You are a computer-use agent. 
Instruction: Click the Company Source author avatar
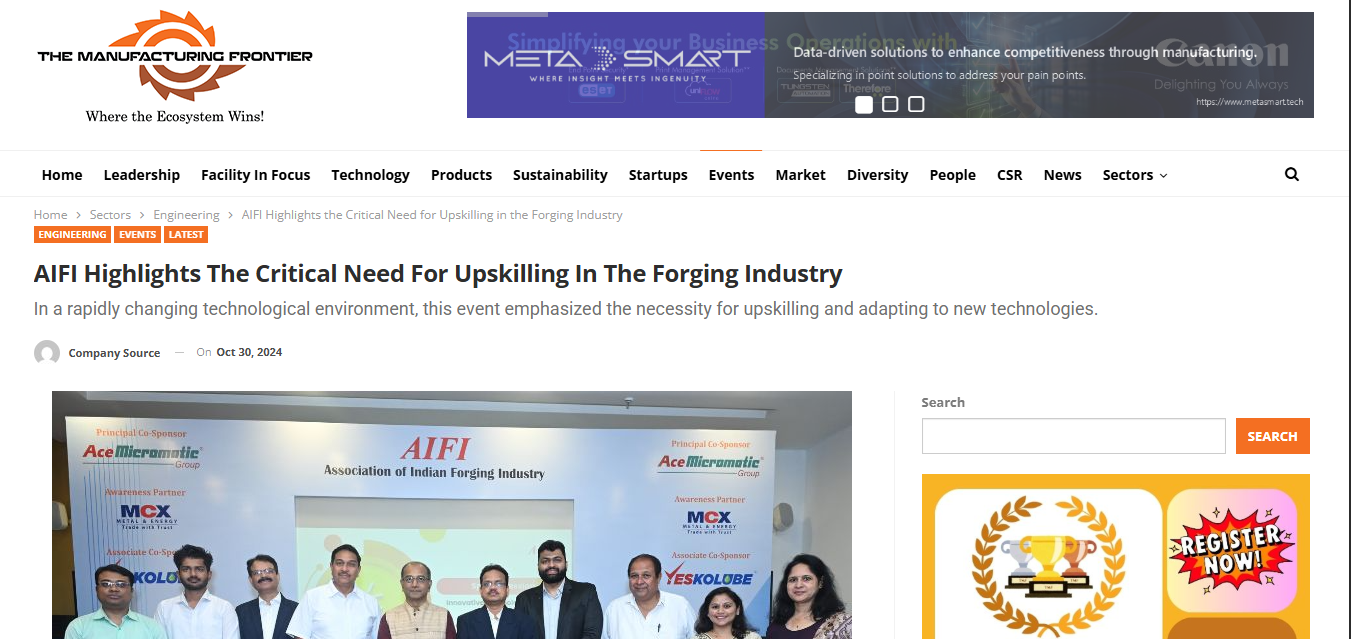[47, 353]
